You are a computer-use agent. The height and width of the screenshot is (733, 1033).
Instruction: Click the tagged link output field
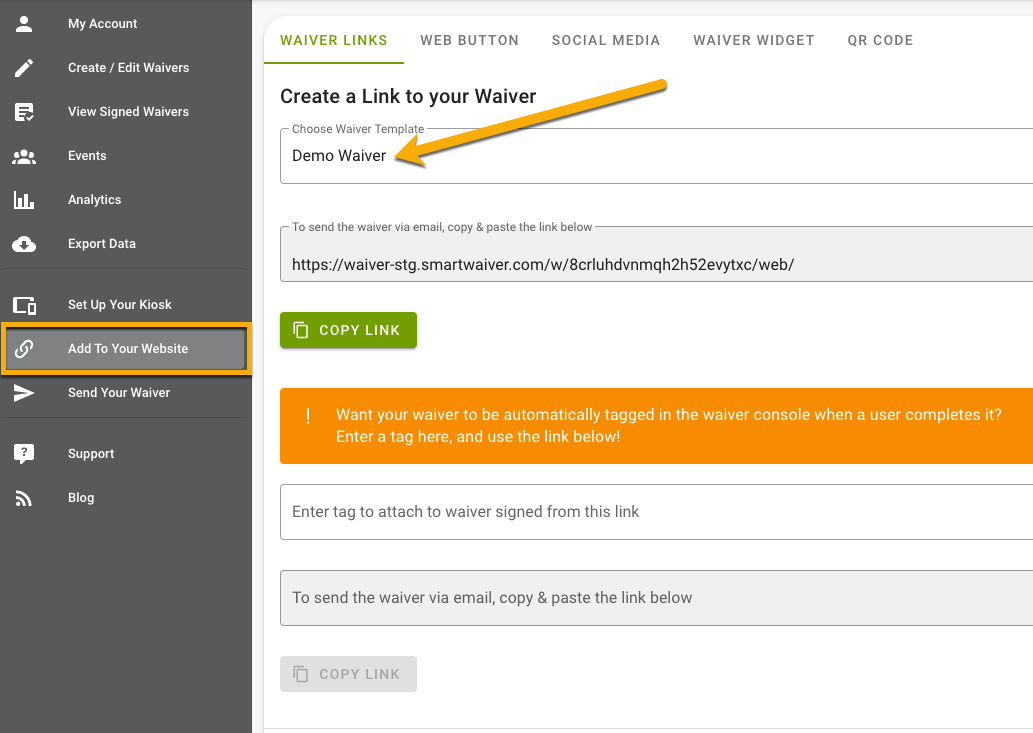pos(656,598)
